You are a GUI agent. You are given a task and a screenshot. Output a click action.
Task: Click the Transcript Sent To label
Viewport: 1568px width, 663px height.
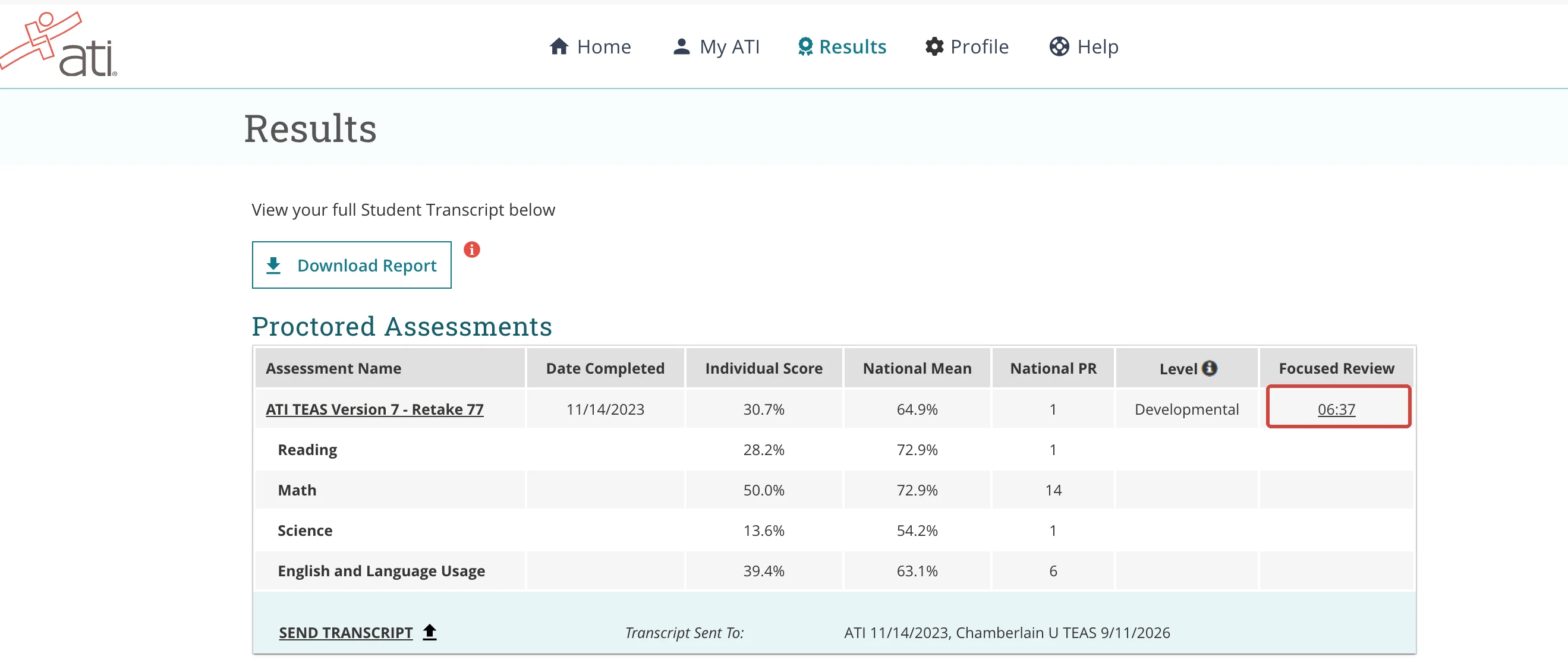point(684,633)
